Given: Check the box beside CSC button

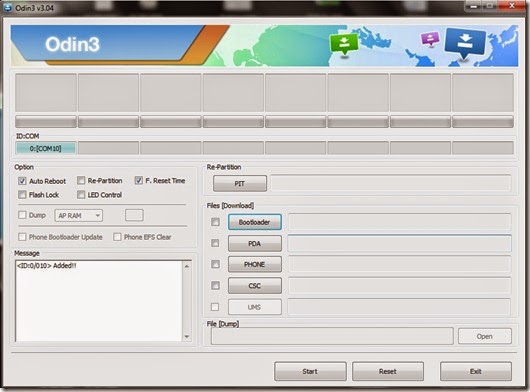Looking at the screenshot, I should [215, 286].
